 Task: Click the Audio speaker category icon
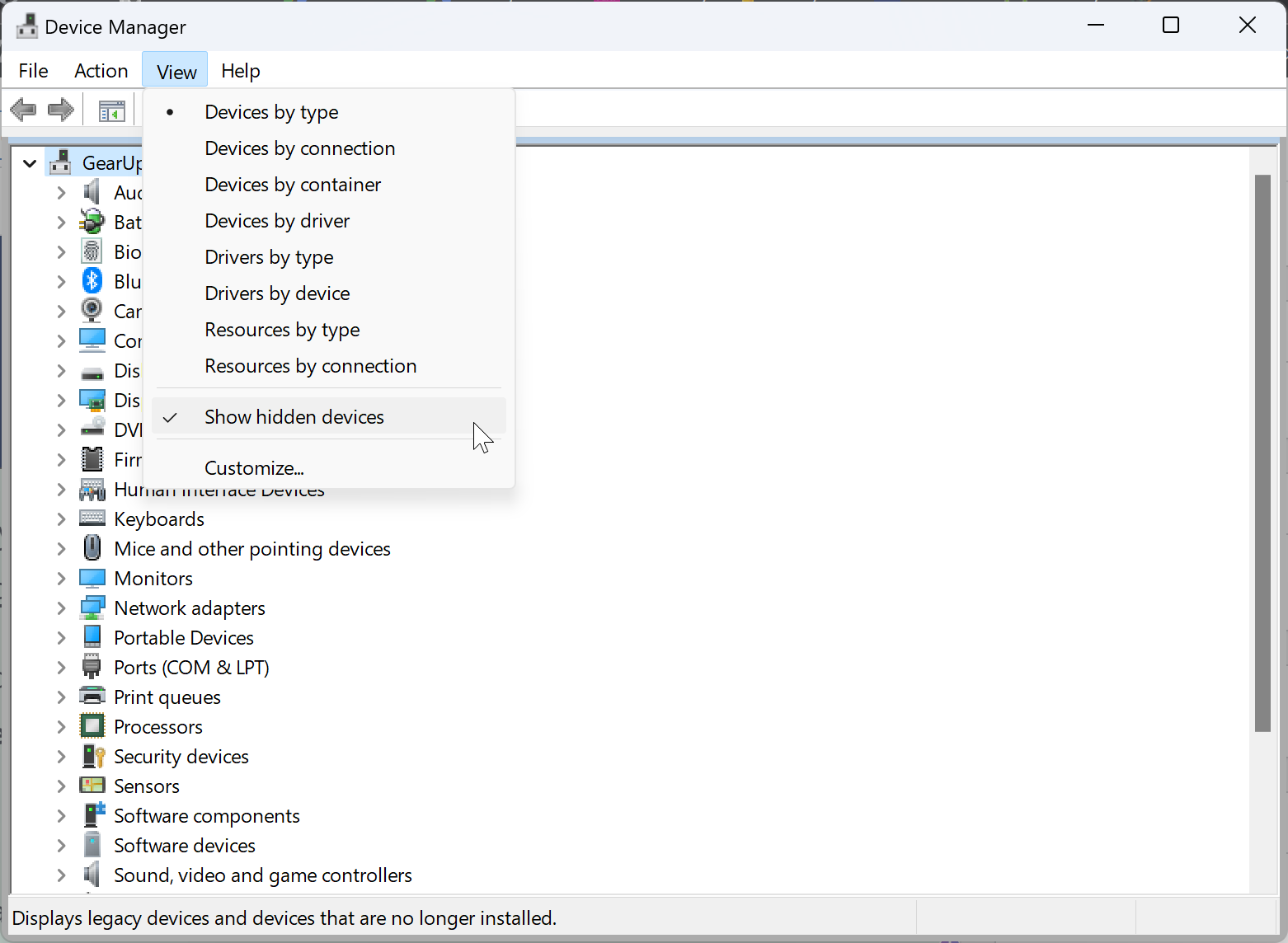click(92, 192)
